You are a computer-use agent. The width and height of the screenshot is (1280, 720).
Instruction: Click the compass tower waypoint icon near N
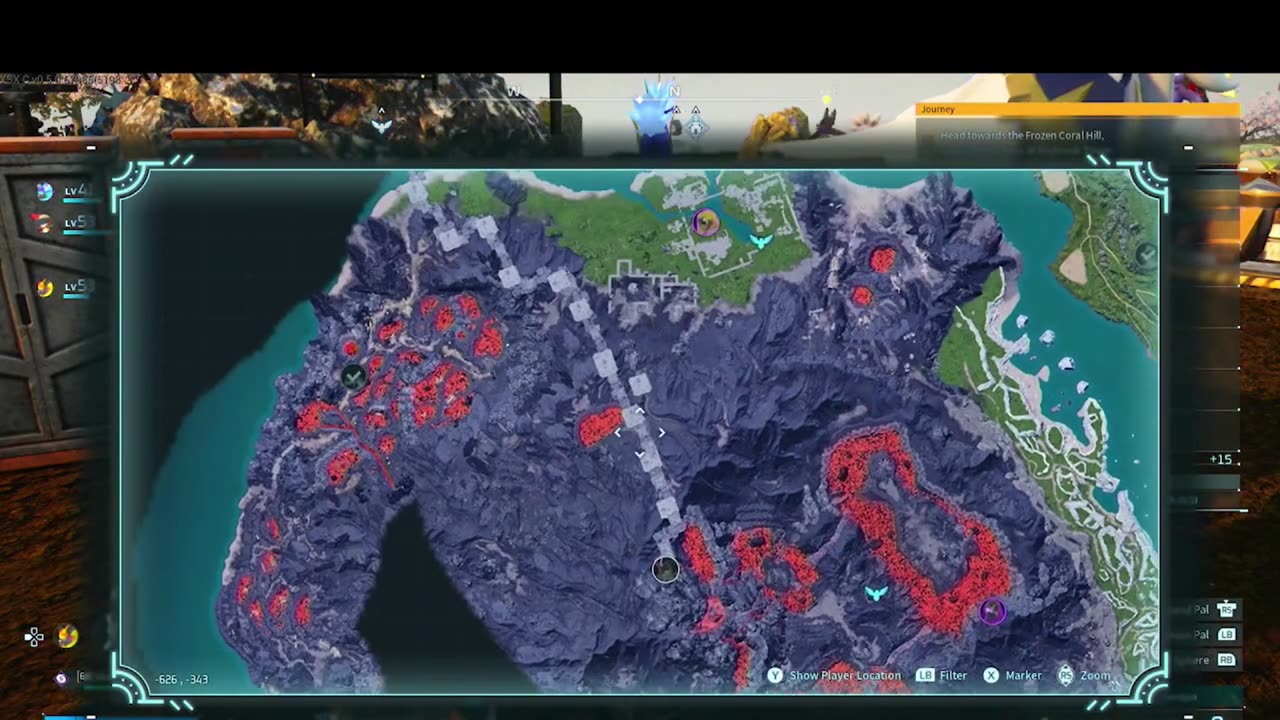point(696,127)
